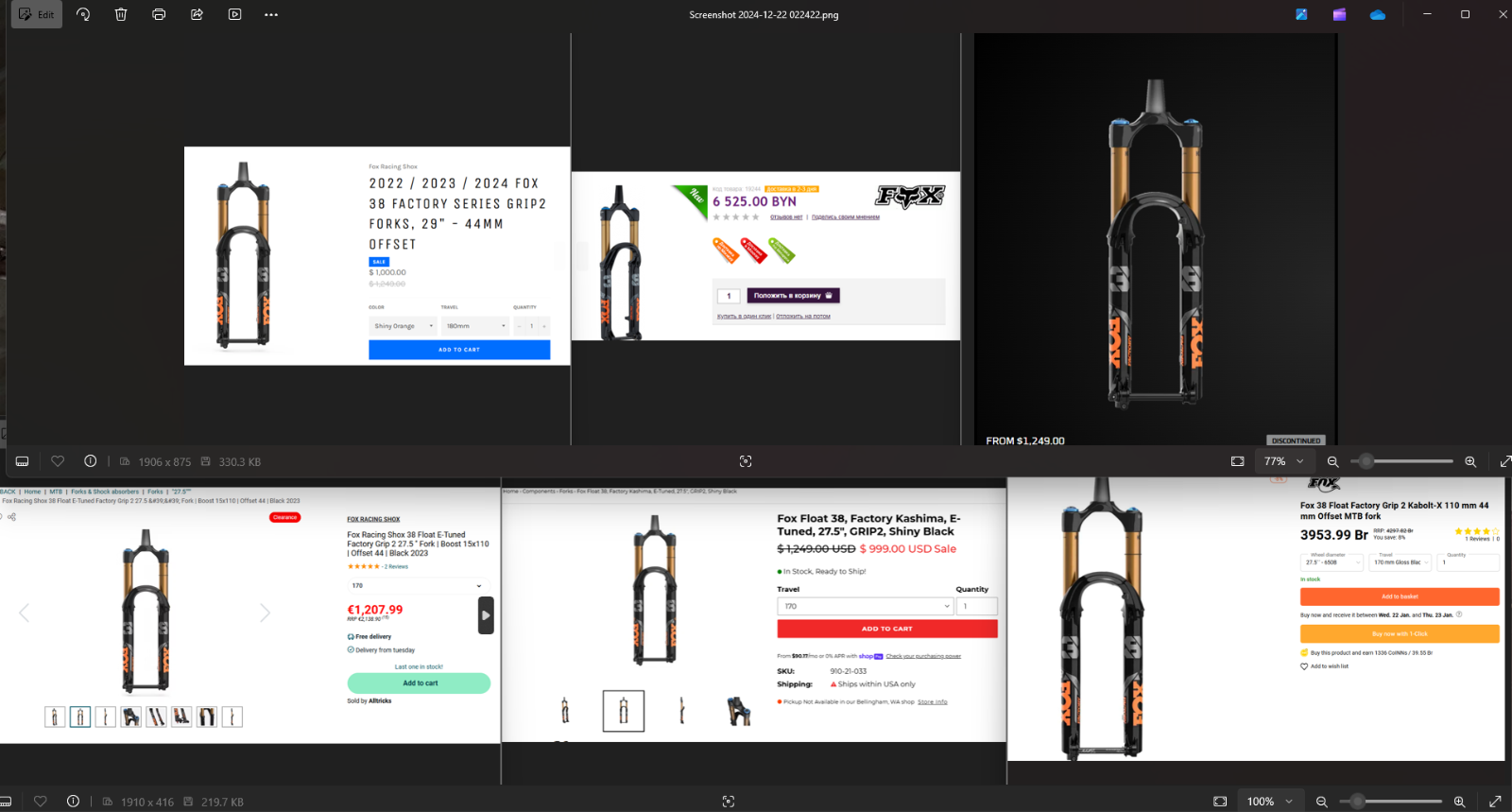Viewport: 1512px width, 812px height.
Task: Zoom in with the plus magnifier in the 77% window
Action: coord(1470,461)
